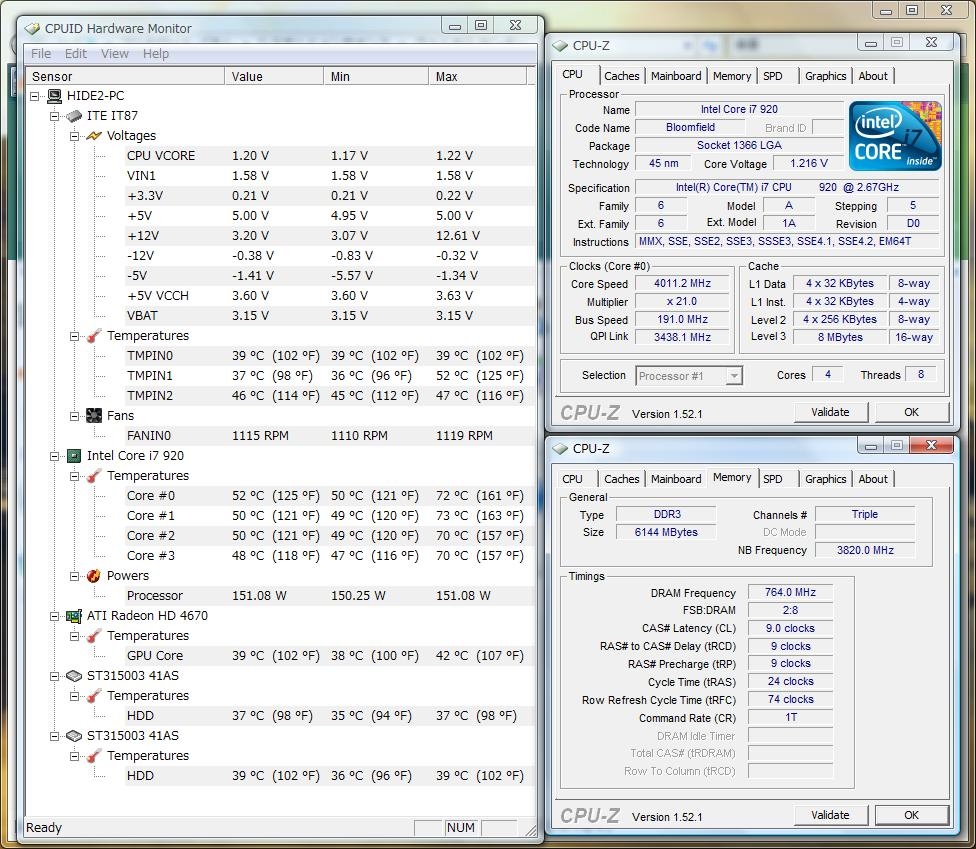This screenshot has height=849, width=976.
Task: Select the Processor power row
Action: [330, 596]
